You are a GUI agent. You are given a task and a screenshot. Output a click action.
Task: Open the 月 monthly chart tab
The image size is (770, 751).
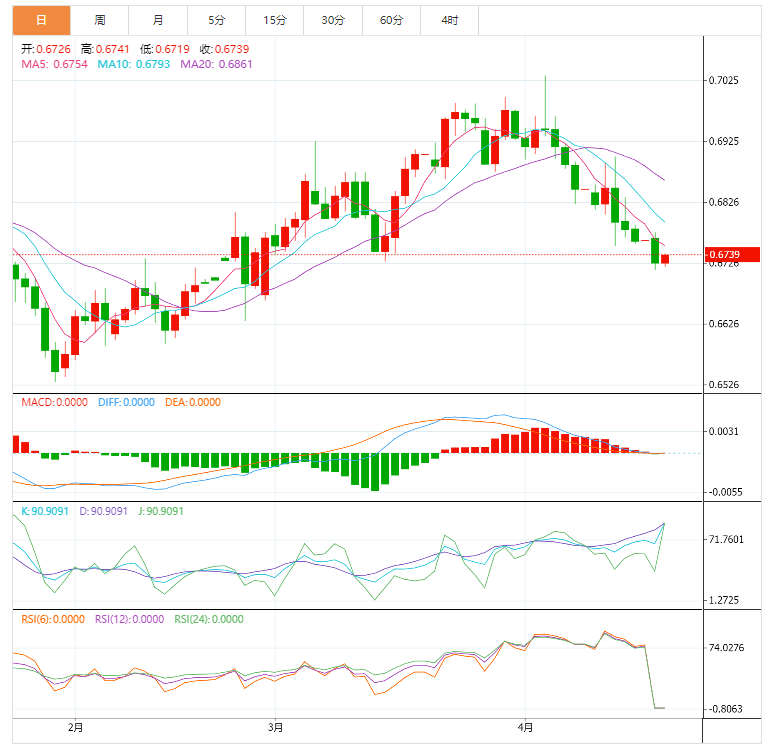point(159,20)
